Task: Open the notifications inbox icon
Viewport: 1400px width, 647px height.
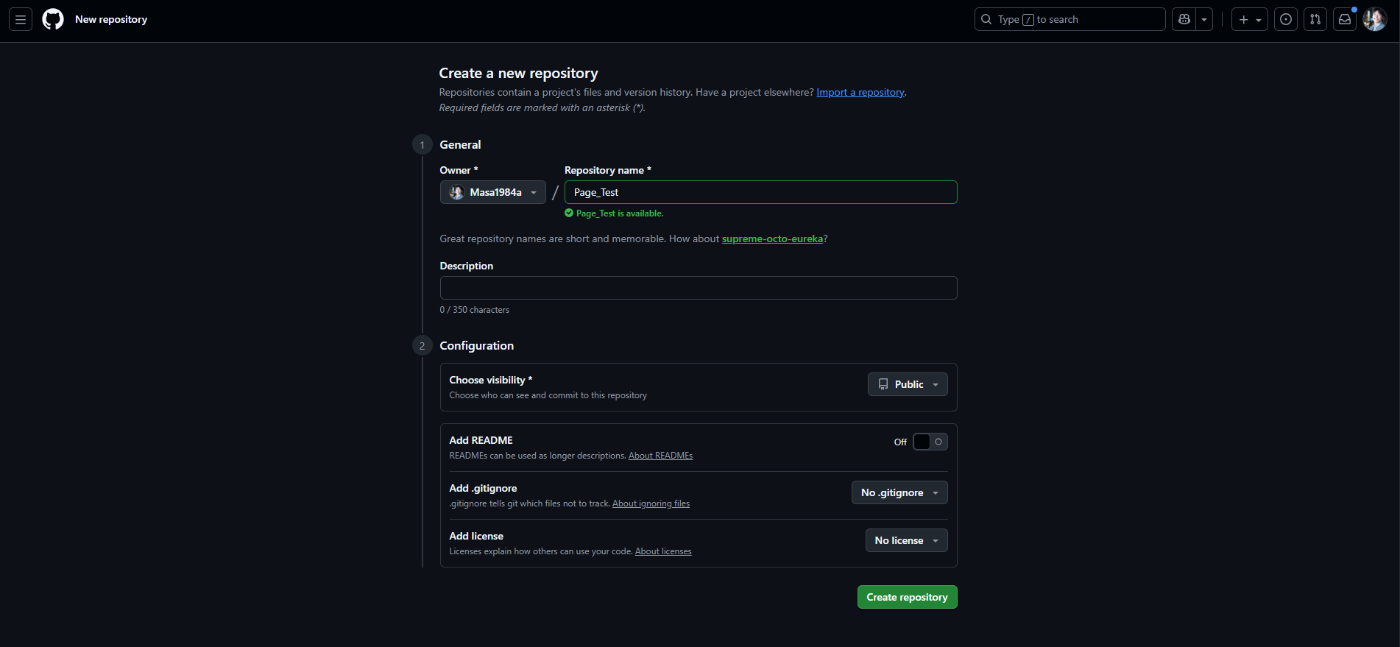Action: pyautogui.click(x=1344, y=19)
